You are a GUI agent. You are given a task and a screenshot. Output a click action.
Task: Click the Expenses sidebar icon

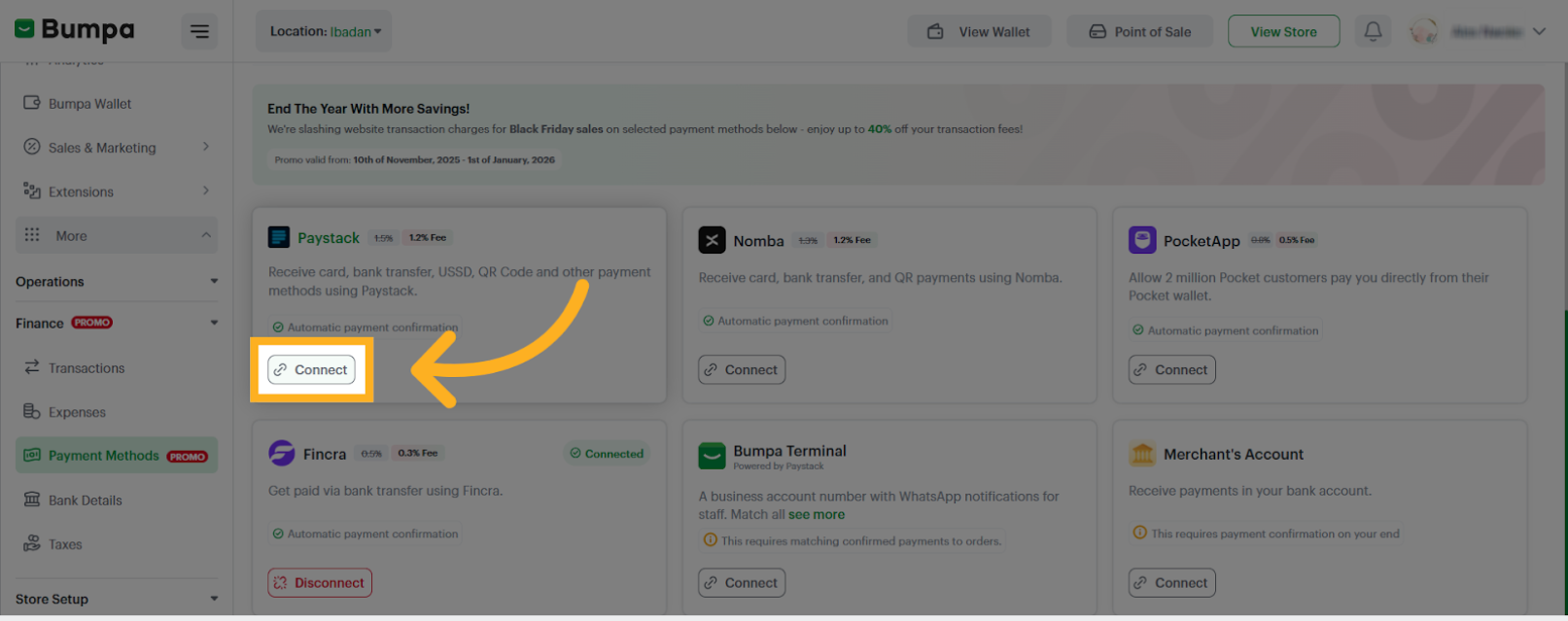coord(33,411)
